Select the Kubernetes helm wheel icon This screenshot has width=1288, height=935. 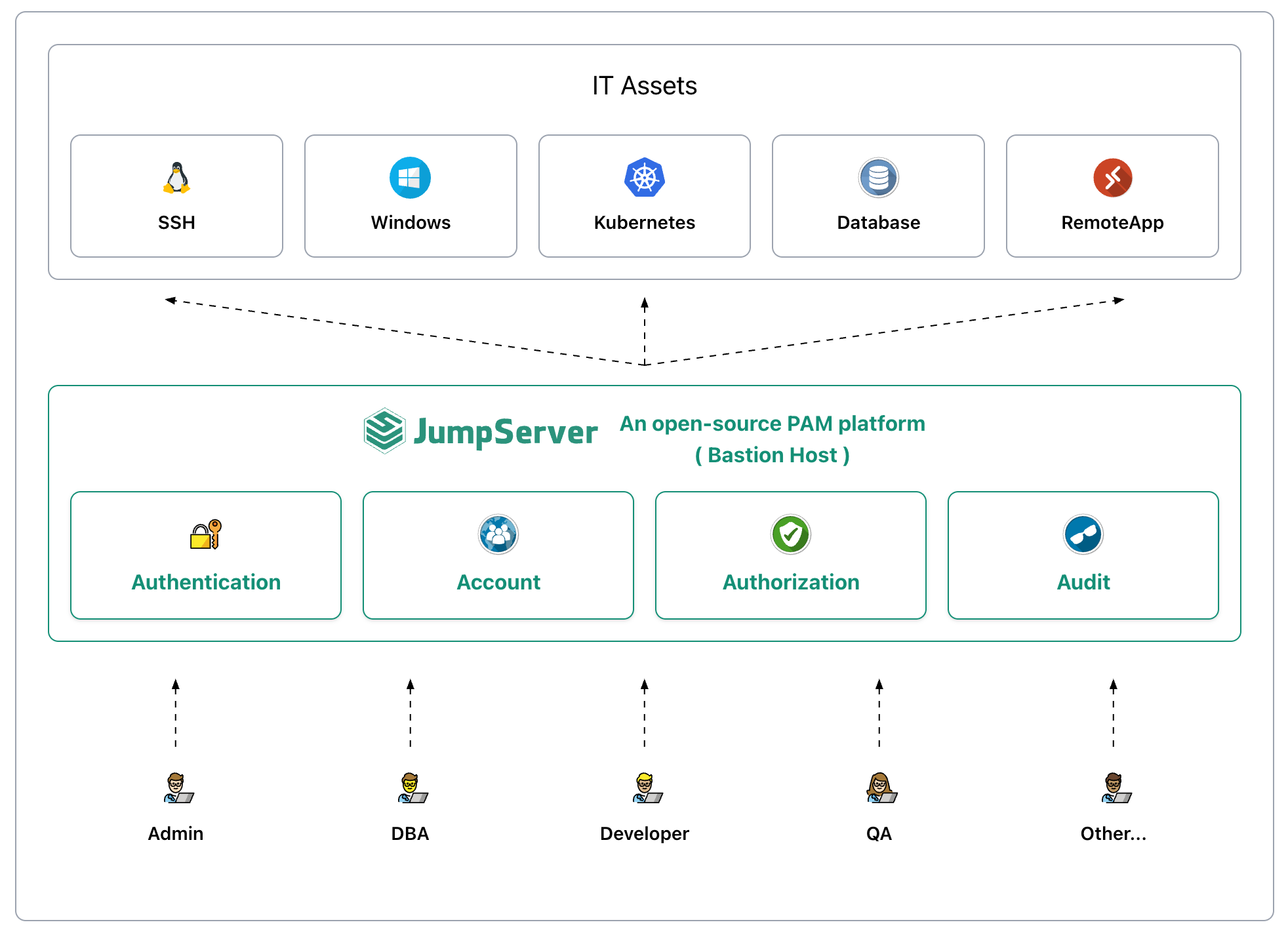(644, 178)
